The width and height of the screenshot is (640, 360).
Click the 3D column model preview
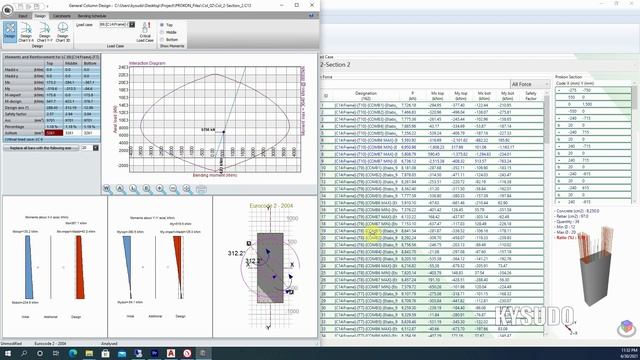tap(596, 267)
